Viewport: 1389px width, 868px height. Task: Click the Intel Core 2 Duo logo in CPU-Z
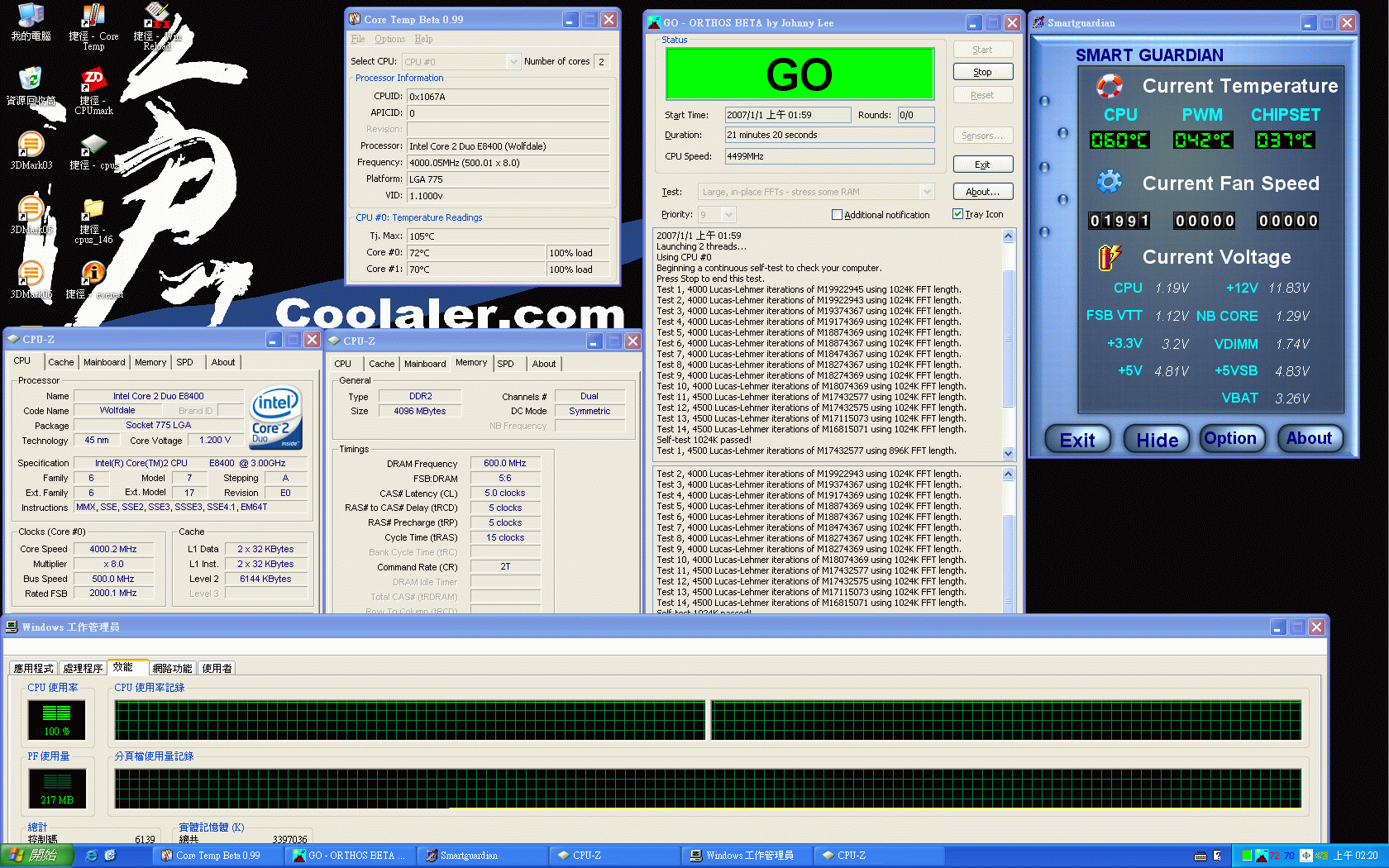pyautogui.click(x=276, y=417)
